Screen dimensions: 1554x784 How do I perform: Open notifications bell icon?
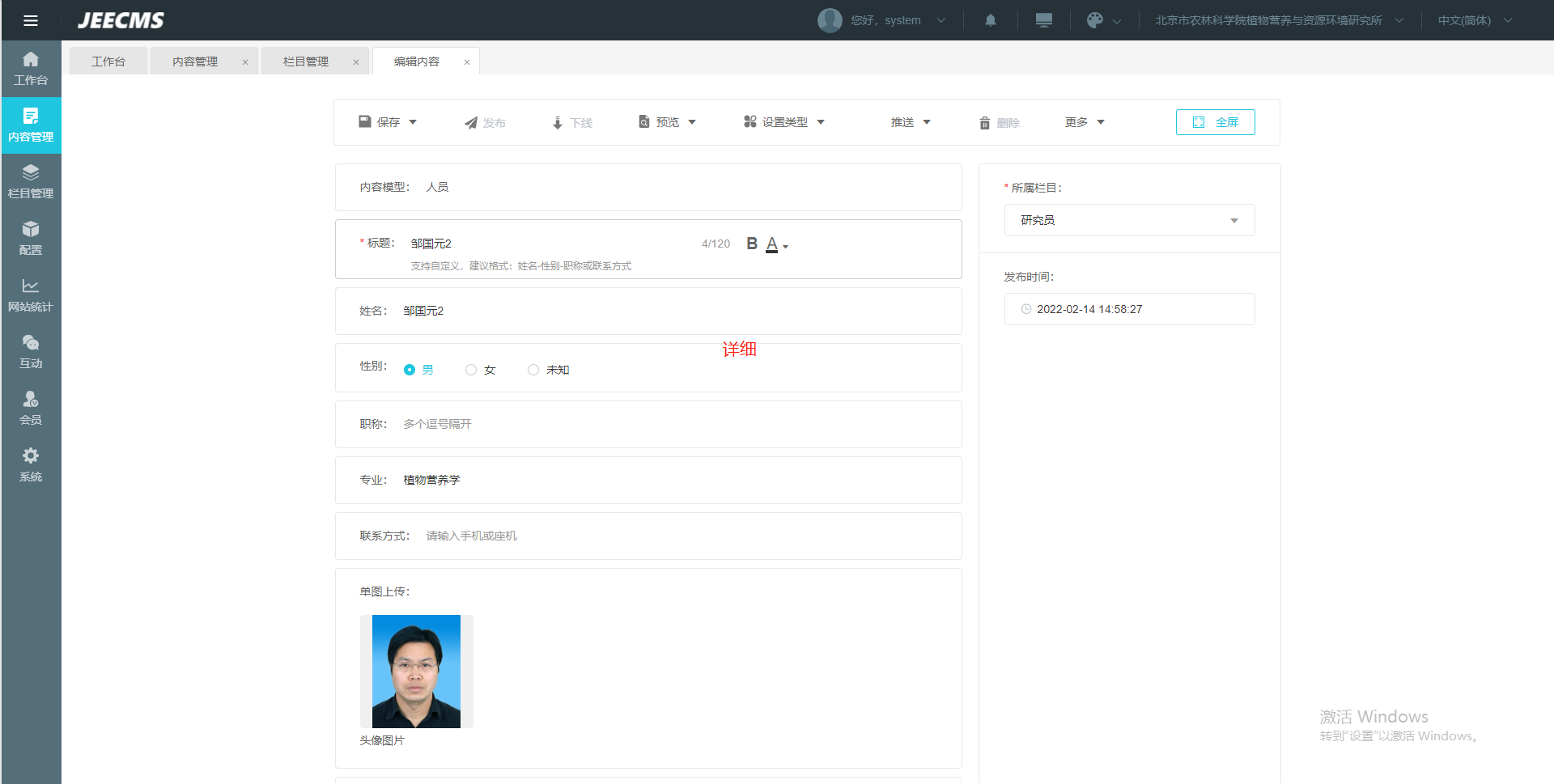(990, 20)
